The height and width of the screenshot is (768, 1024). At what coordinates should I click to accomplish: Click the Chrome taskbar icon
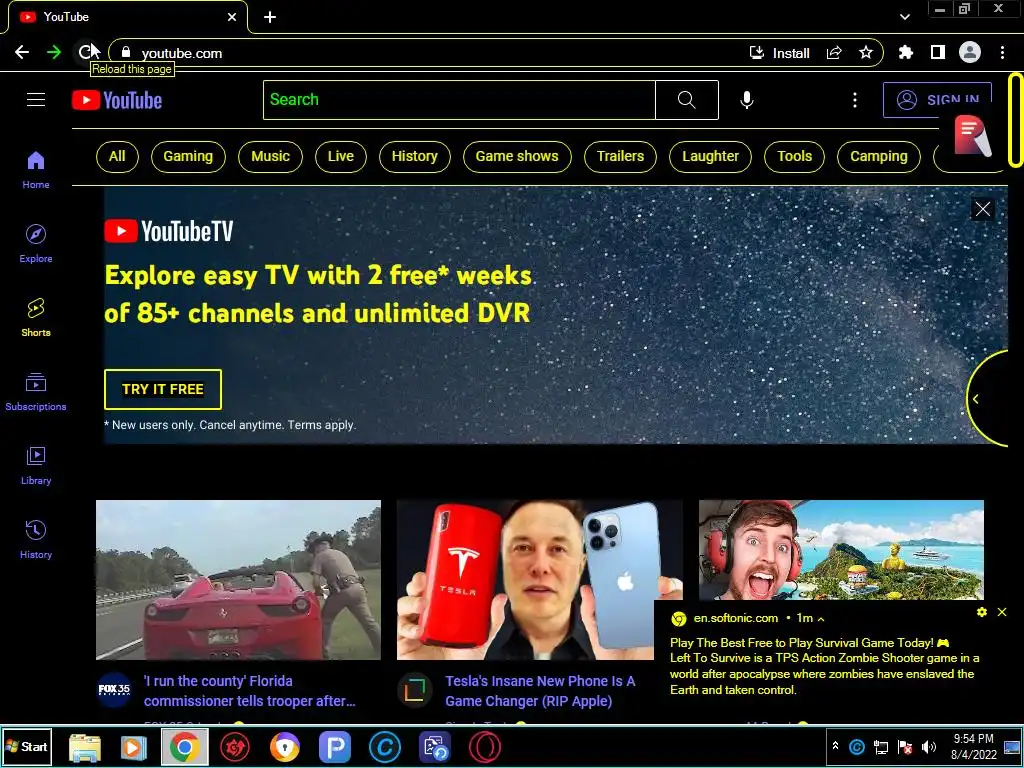point(185,747)
